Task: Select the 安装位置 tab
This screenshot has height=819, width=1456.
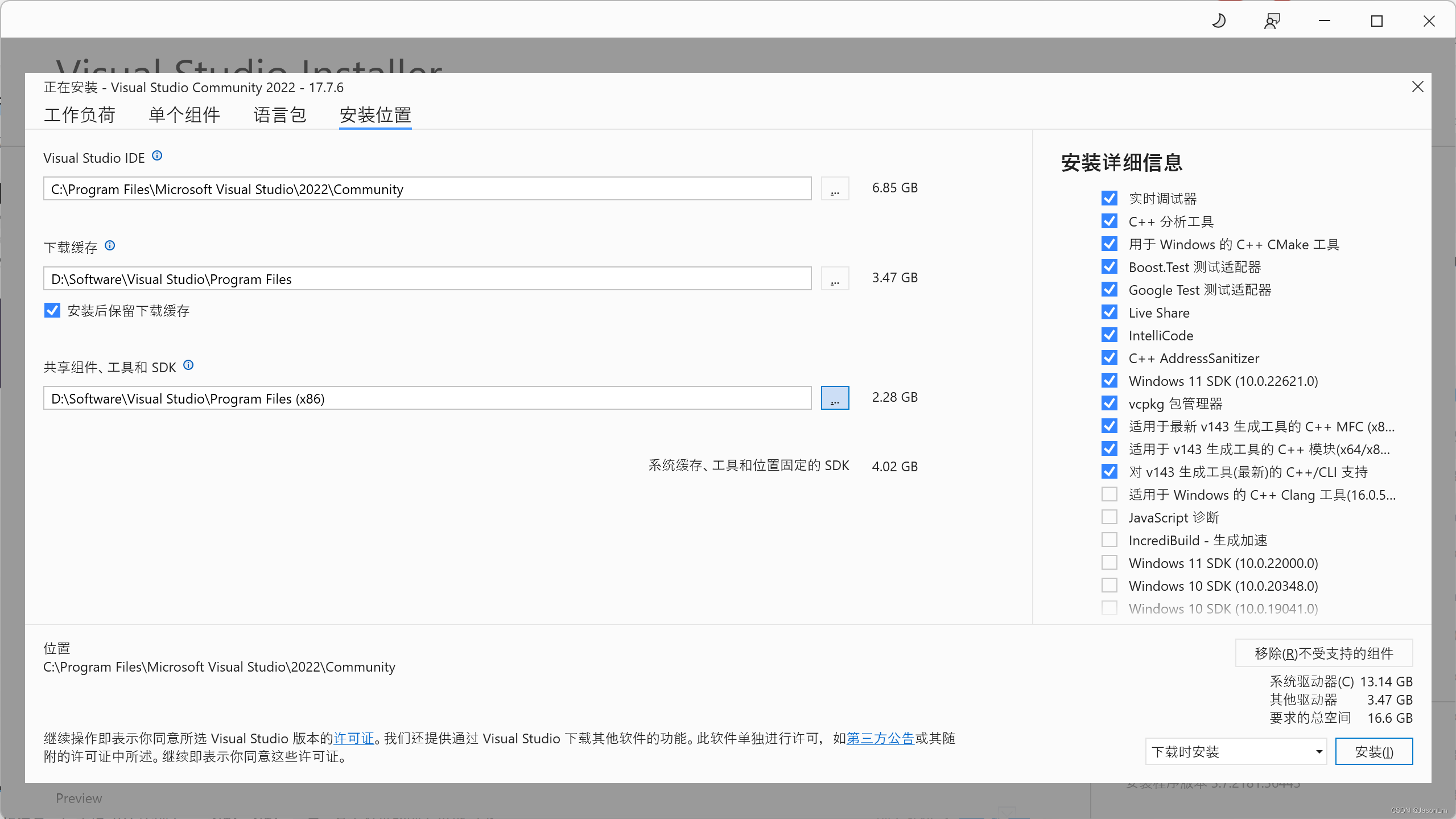Action: [x=376, y=115]
